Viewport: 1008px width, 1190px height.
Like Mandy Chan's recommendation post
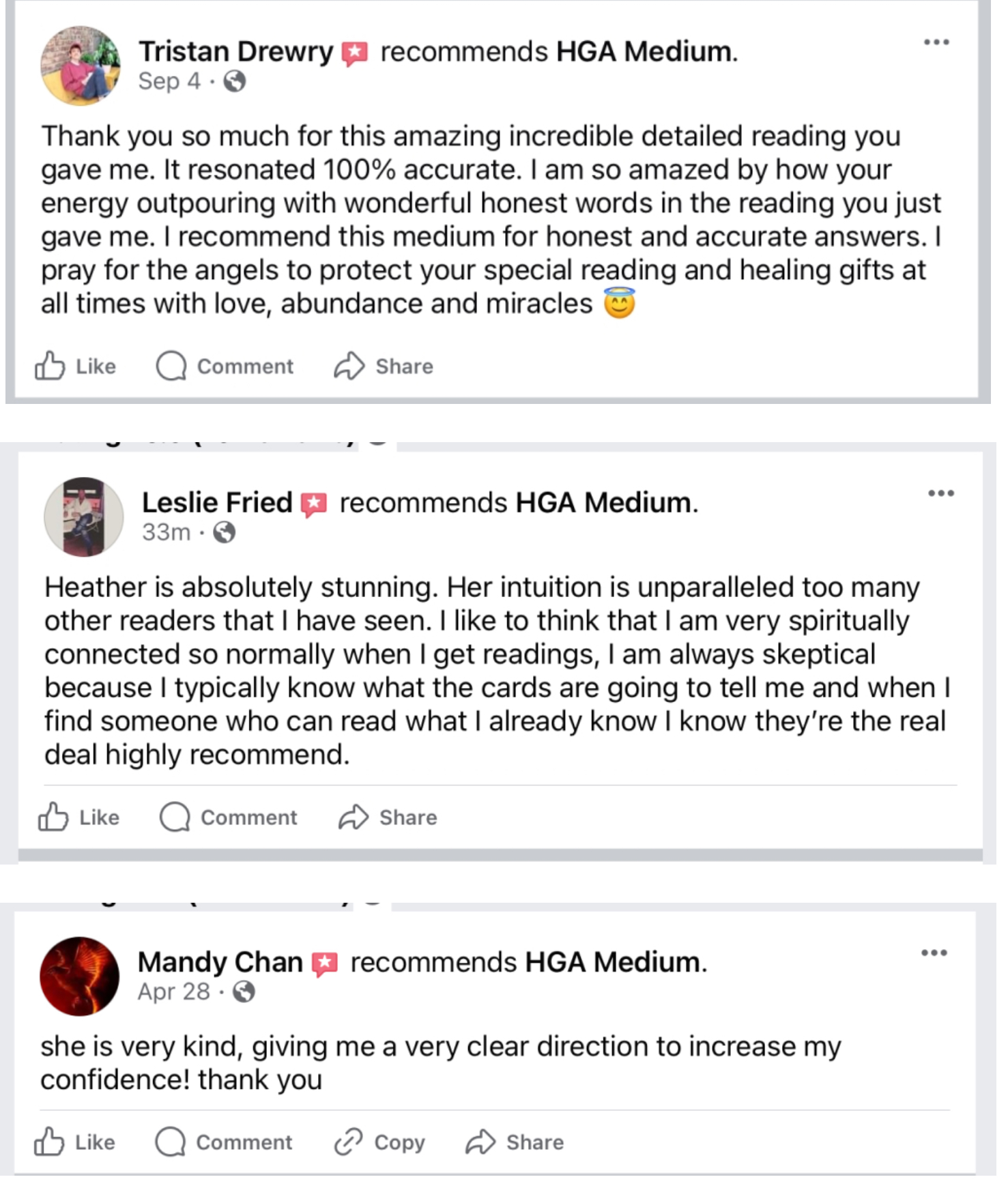[74, 1142]
